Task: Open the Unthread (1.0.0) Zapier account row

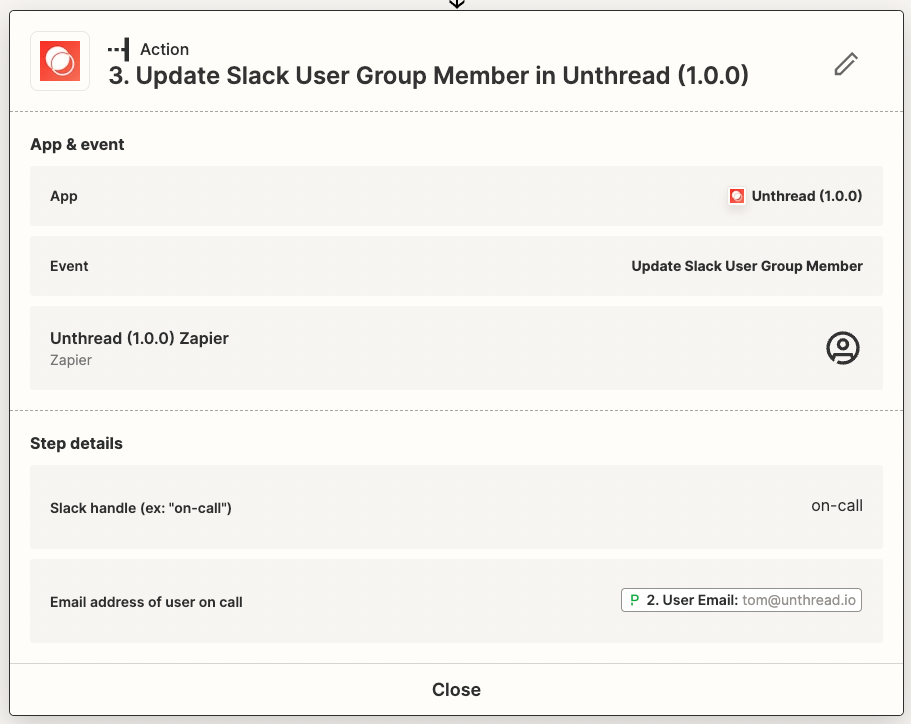Action: (x=456, y=347)
